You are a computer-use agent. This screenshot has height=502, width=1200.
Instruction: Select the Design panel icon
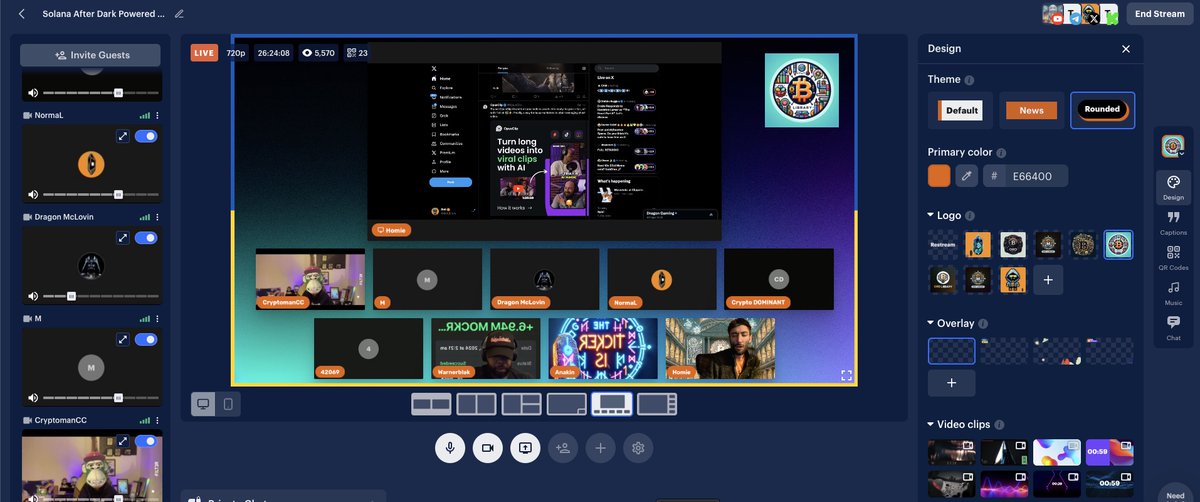point(1173,186)
